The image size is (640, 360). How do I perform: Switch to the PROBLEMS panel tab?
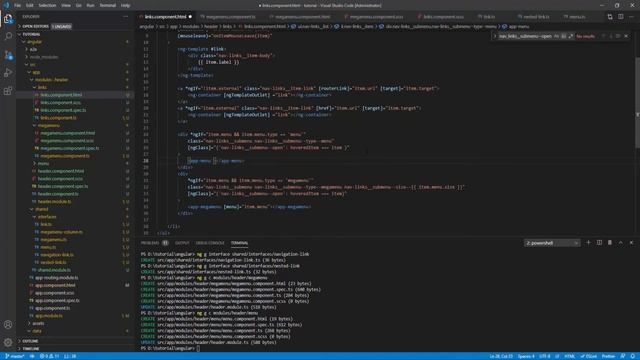coord(150,243)
